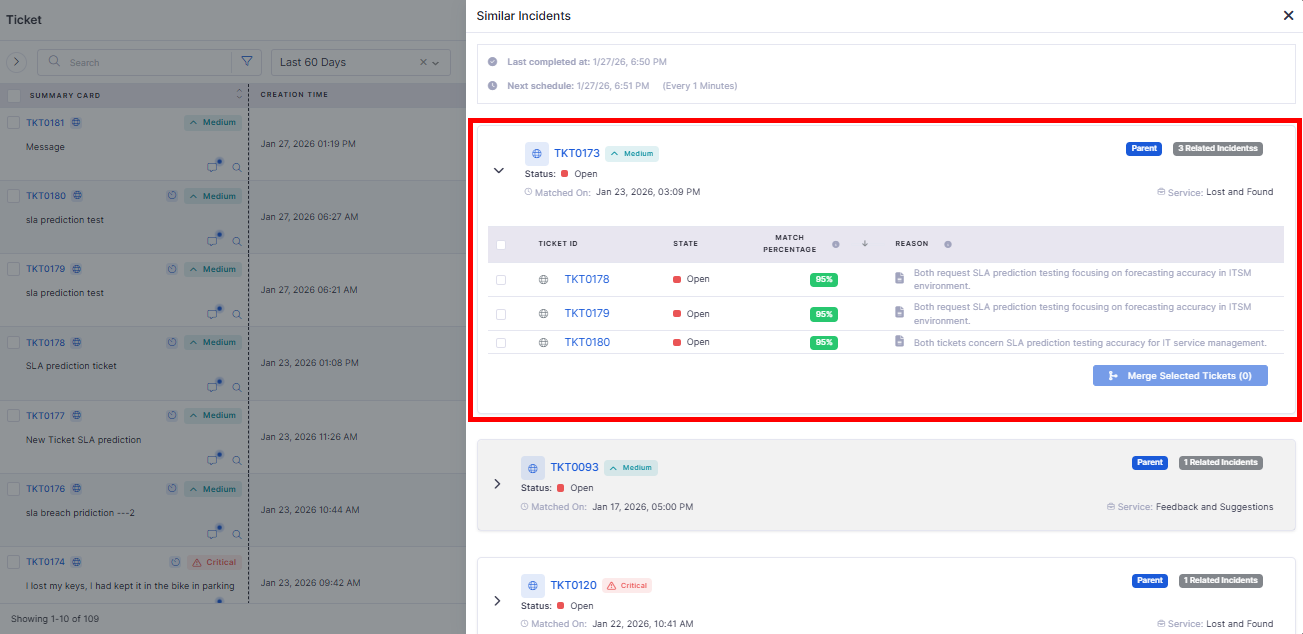
Task: Click the globe icon beside TKT0173
Action: (x=536, y=154)
